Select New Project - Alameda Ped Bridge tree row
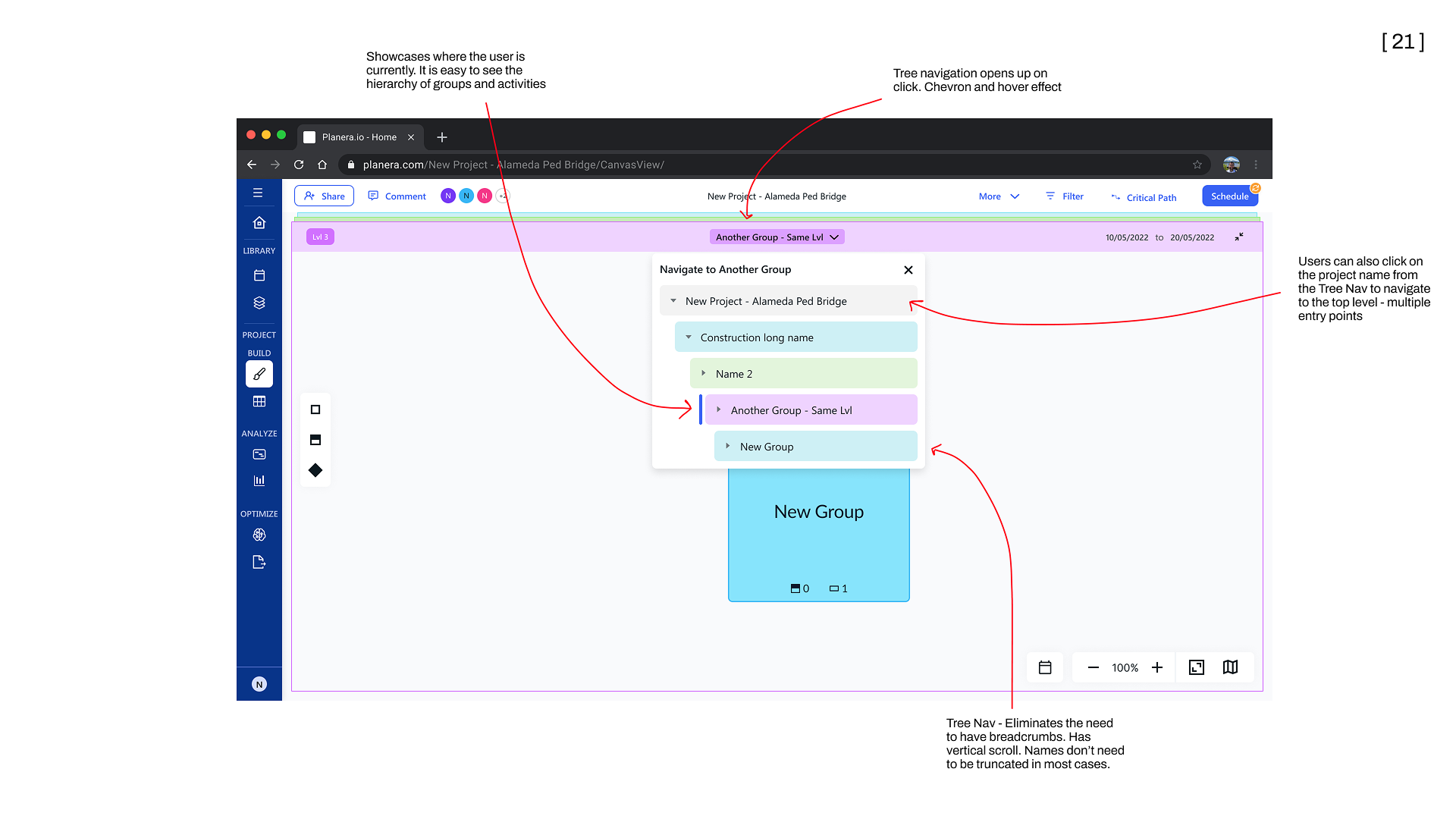This screenshot has height=819, width=1456. (x=789, y=300)
